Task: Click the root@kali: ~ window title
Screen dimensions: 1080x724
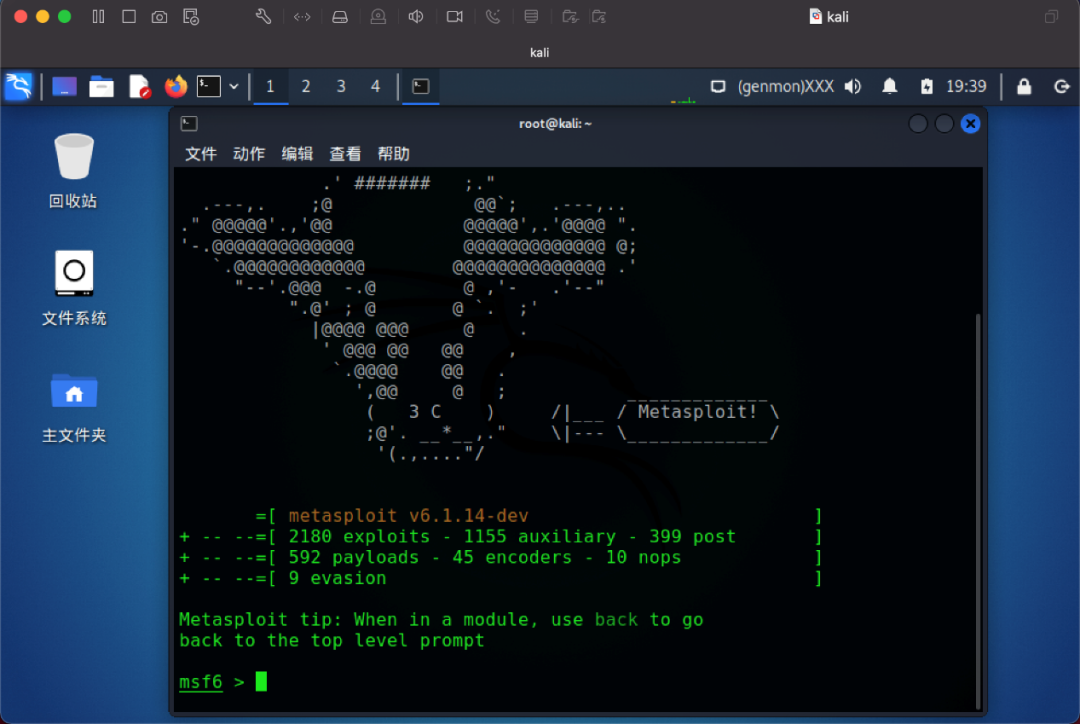Action: [x=555, y=123]
